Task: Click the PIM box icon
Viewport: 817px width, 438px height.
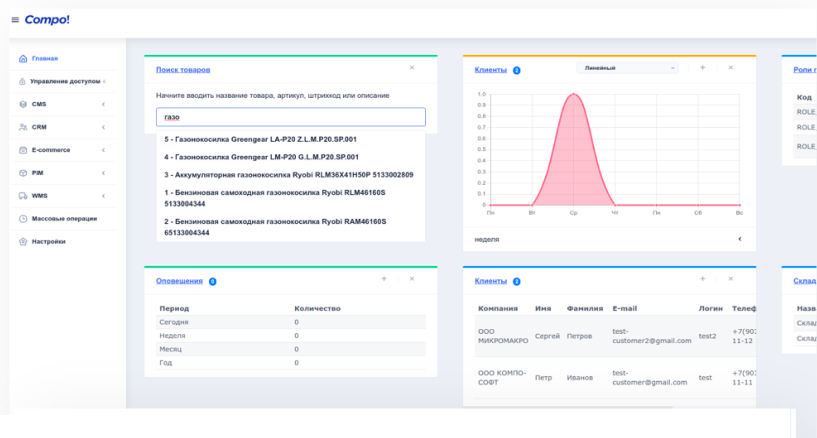Action: point(23,173)
